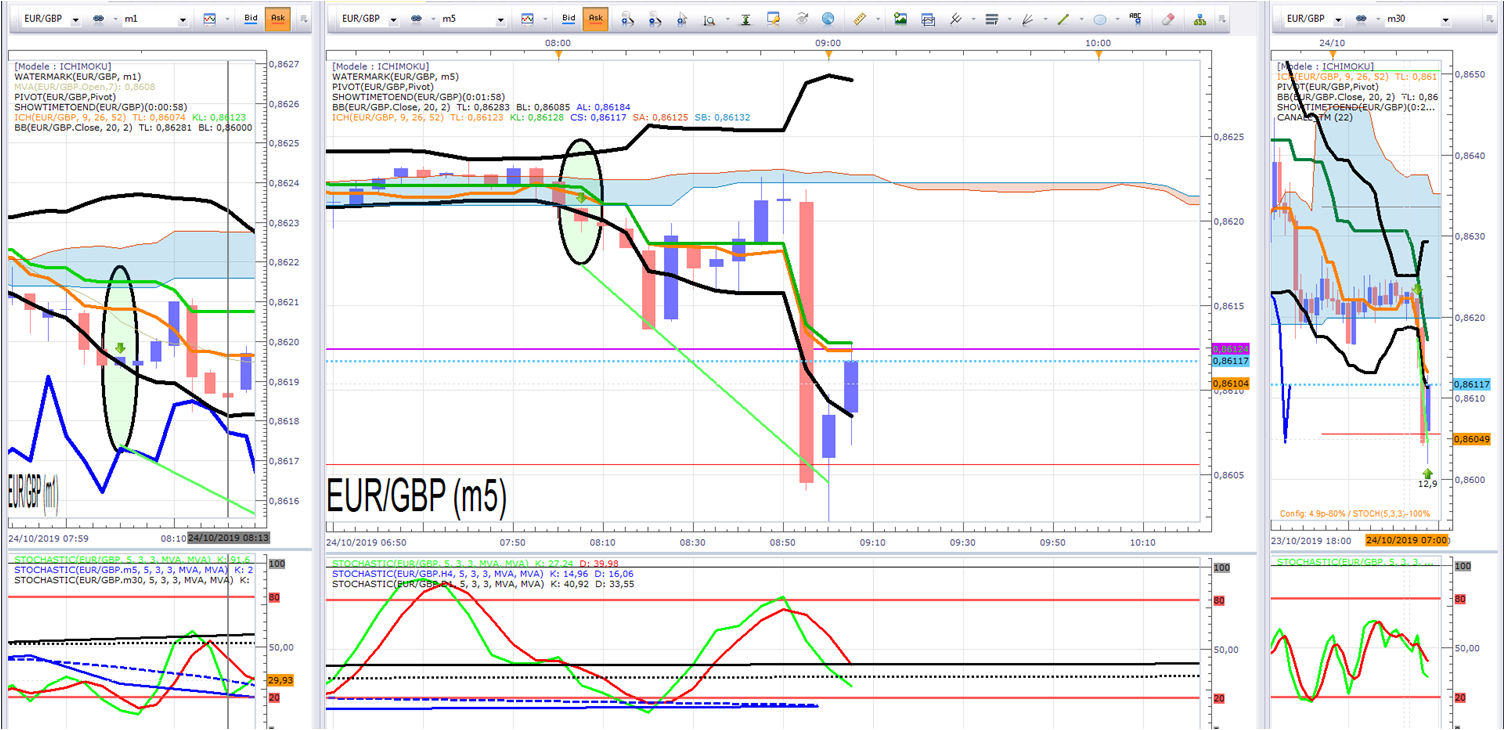Click the orange 0,86049 price tag in m30 chart
The image size is (1505, 730).
[1471, 439]
